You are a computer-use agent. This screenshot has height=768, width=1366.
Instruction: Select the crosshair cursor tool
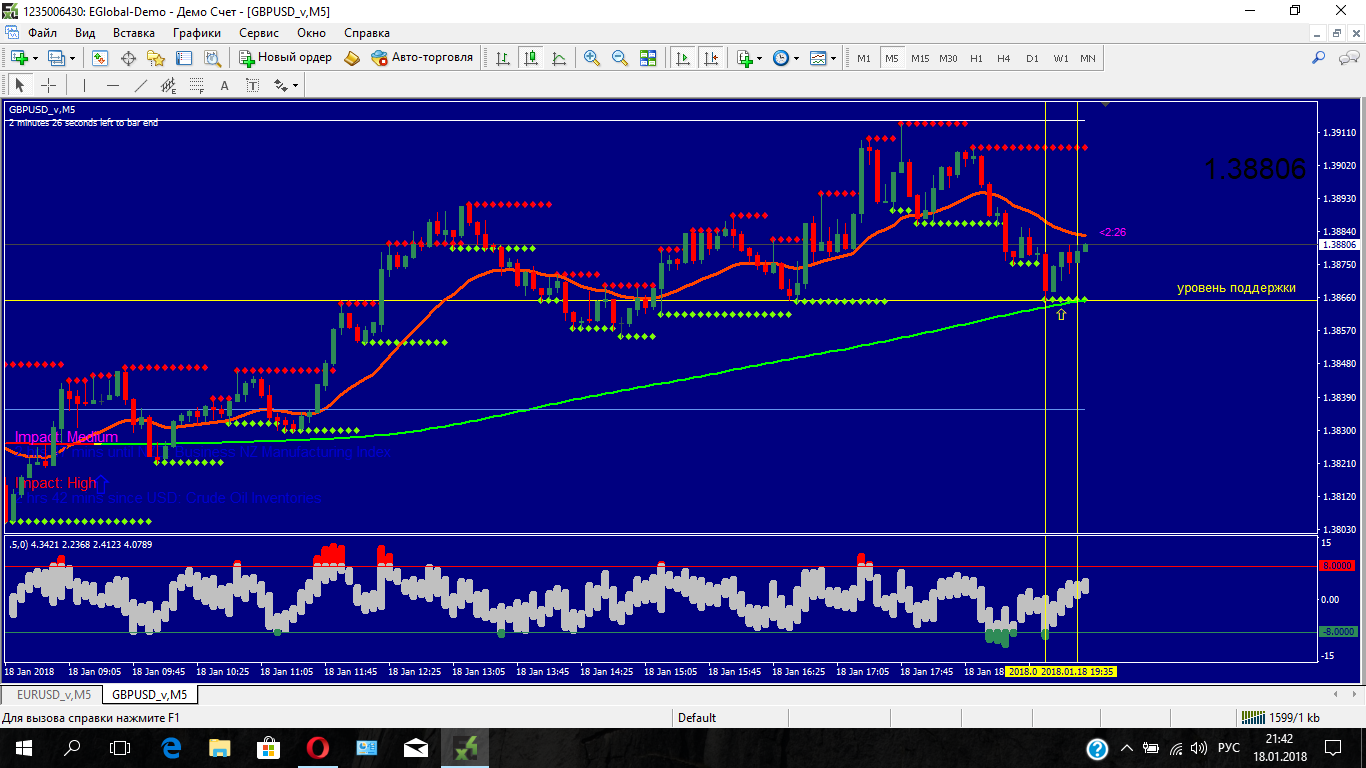tap(48, 86)
